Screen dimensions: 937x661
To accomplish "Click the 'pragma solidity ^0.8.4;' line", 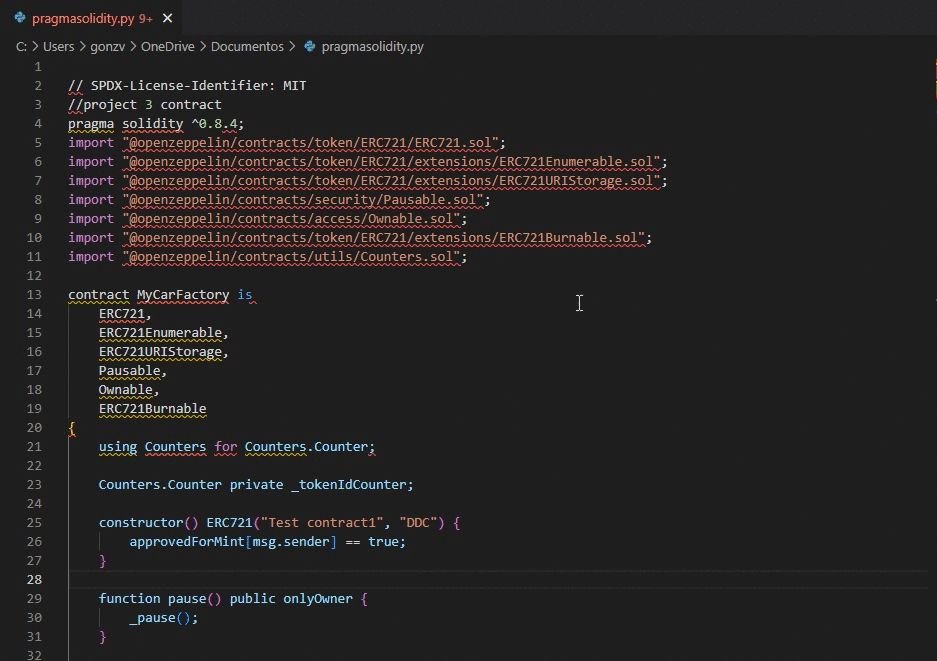I will point(156,124).
